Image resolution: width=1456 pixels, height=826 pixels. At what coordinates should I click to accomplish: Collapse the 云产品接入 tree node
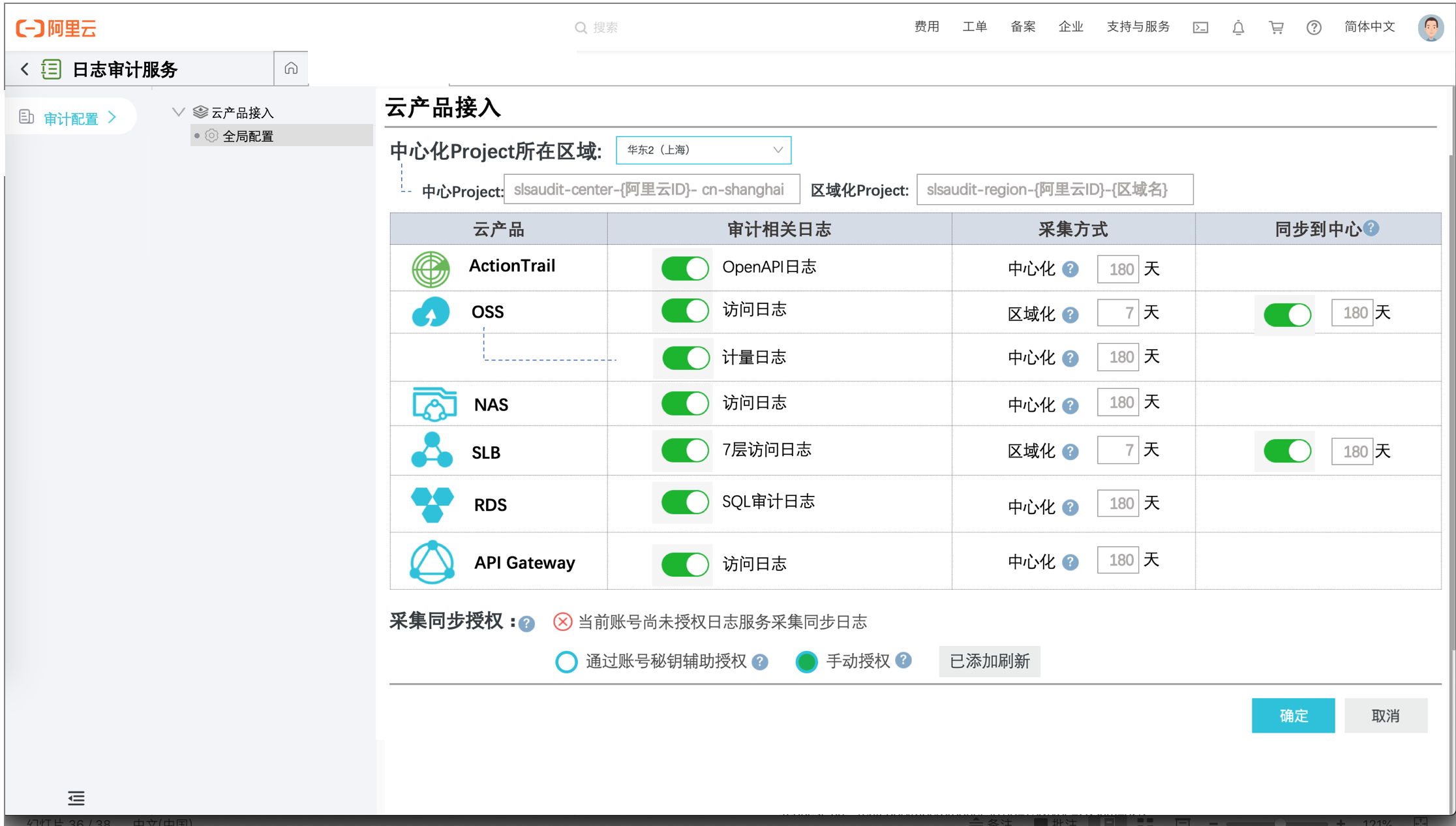(x=178, y=112)
